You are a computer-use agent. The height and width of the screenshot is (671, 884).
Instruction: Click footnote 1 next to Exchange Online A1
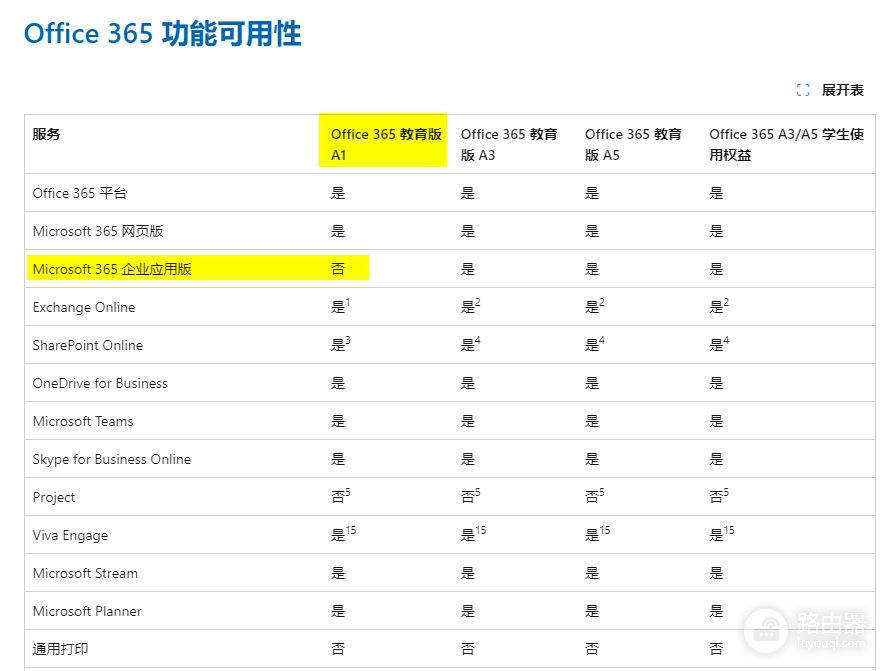point(348,302)
